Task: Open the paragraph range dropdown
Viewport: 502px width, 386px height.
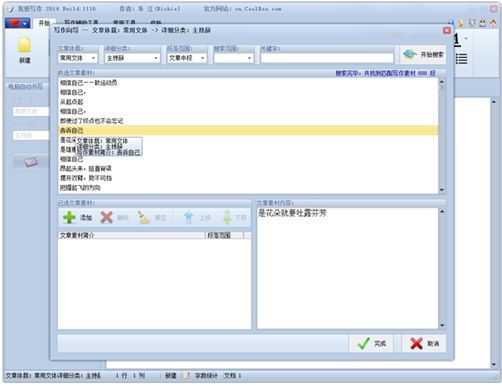Action: [x=187, y=58]
